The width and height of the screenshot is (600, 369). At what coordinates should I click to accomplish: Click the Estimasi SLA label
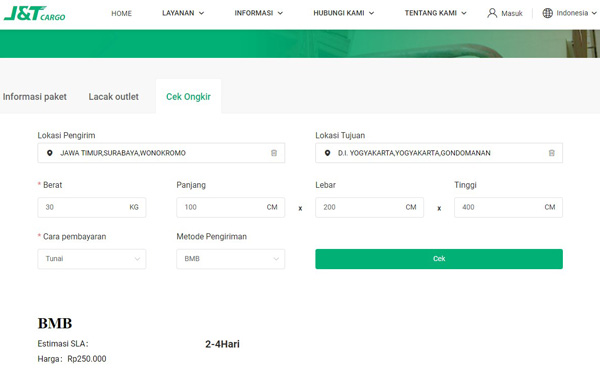(x=63, y=344)
